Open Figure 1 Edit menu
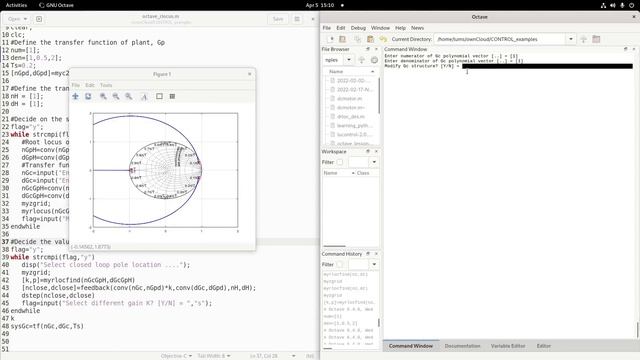 90,85
